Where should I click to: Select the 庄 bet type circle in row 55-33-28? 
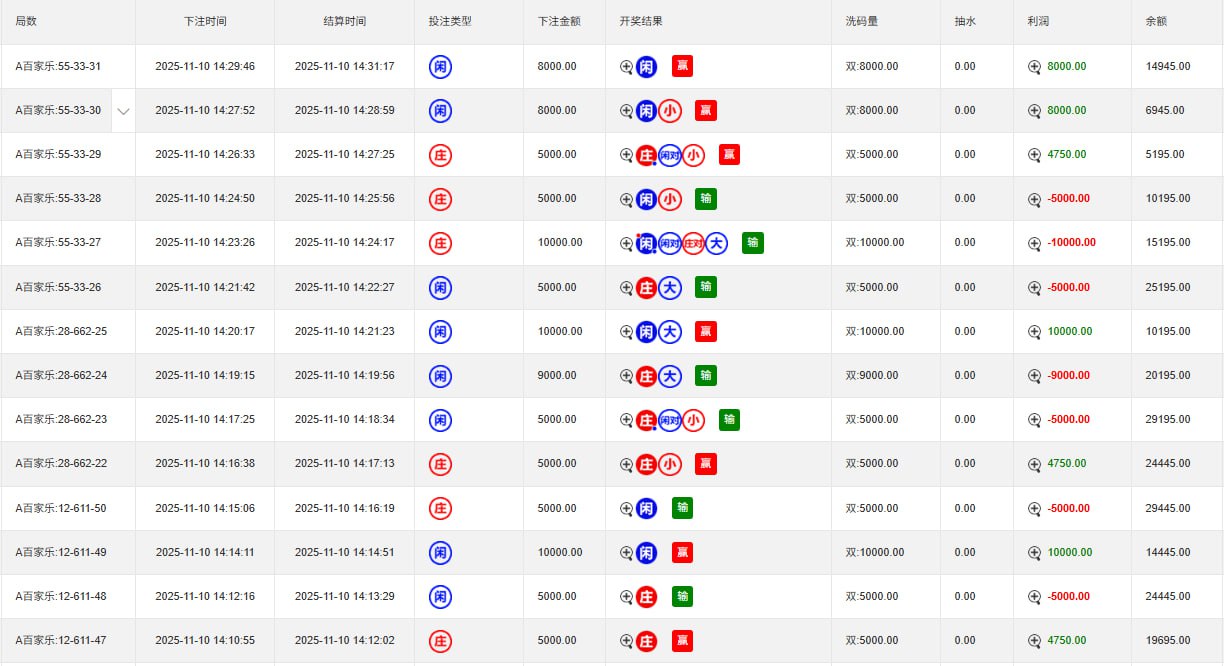tap(440, 199)
